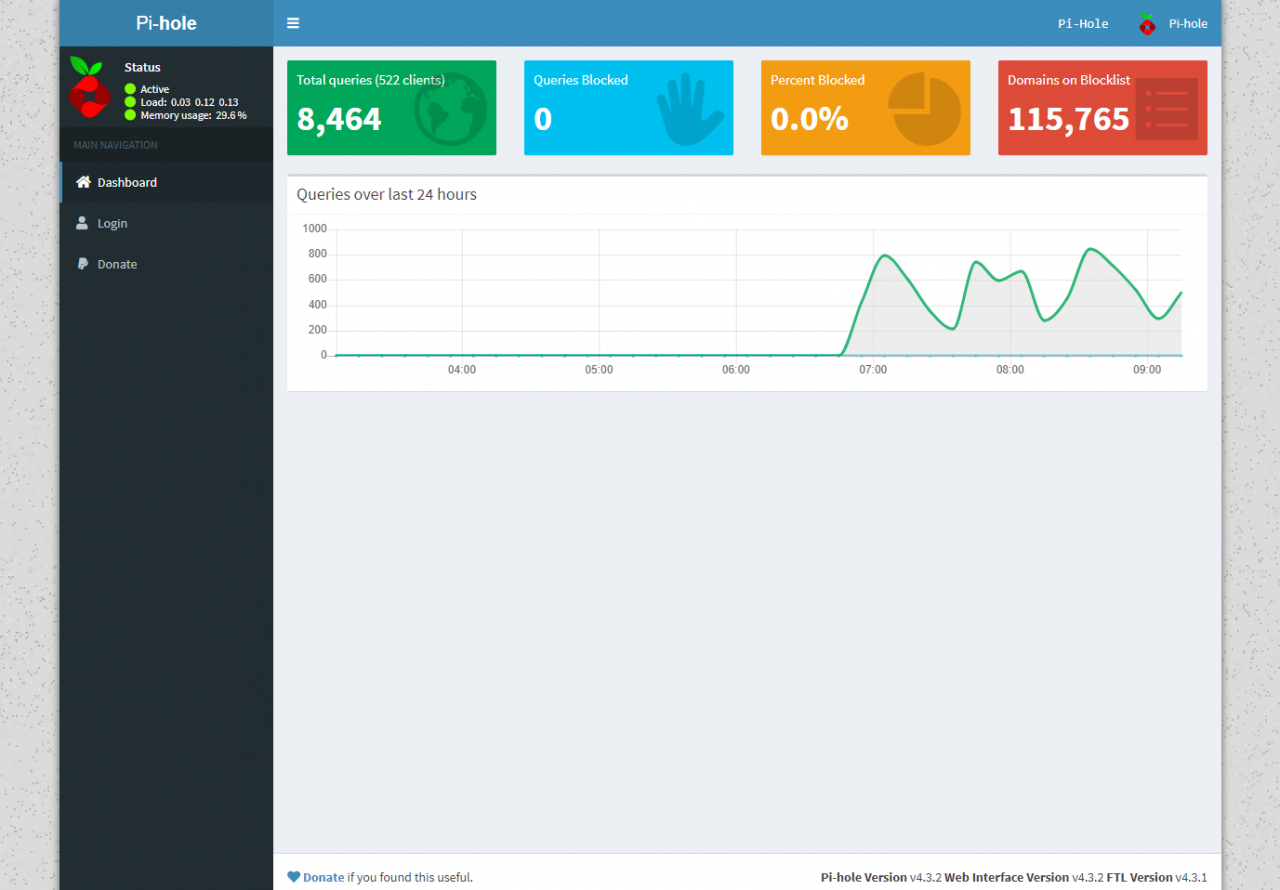1280x890 pixels.
Task: Open the Domains on Blocklist card
Action: (1102, 108)
